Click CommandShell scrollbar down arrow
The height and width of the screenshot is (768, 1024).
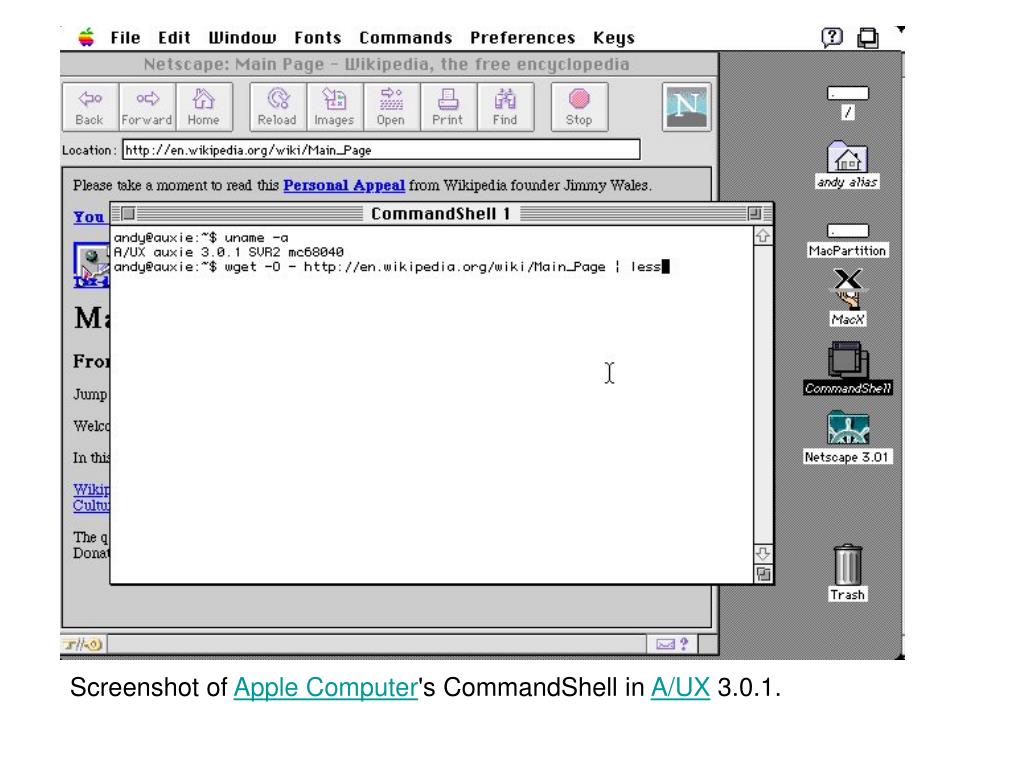pos(763,554)
